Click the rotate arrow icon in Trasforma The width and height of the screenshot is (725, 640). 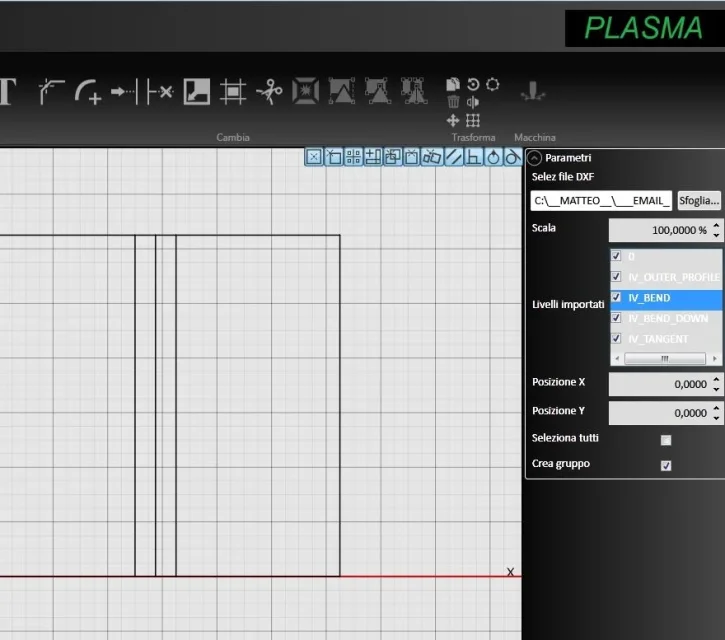pyautogui.click(x=473, y=84)
